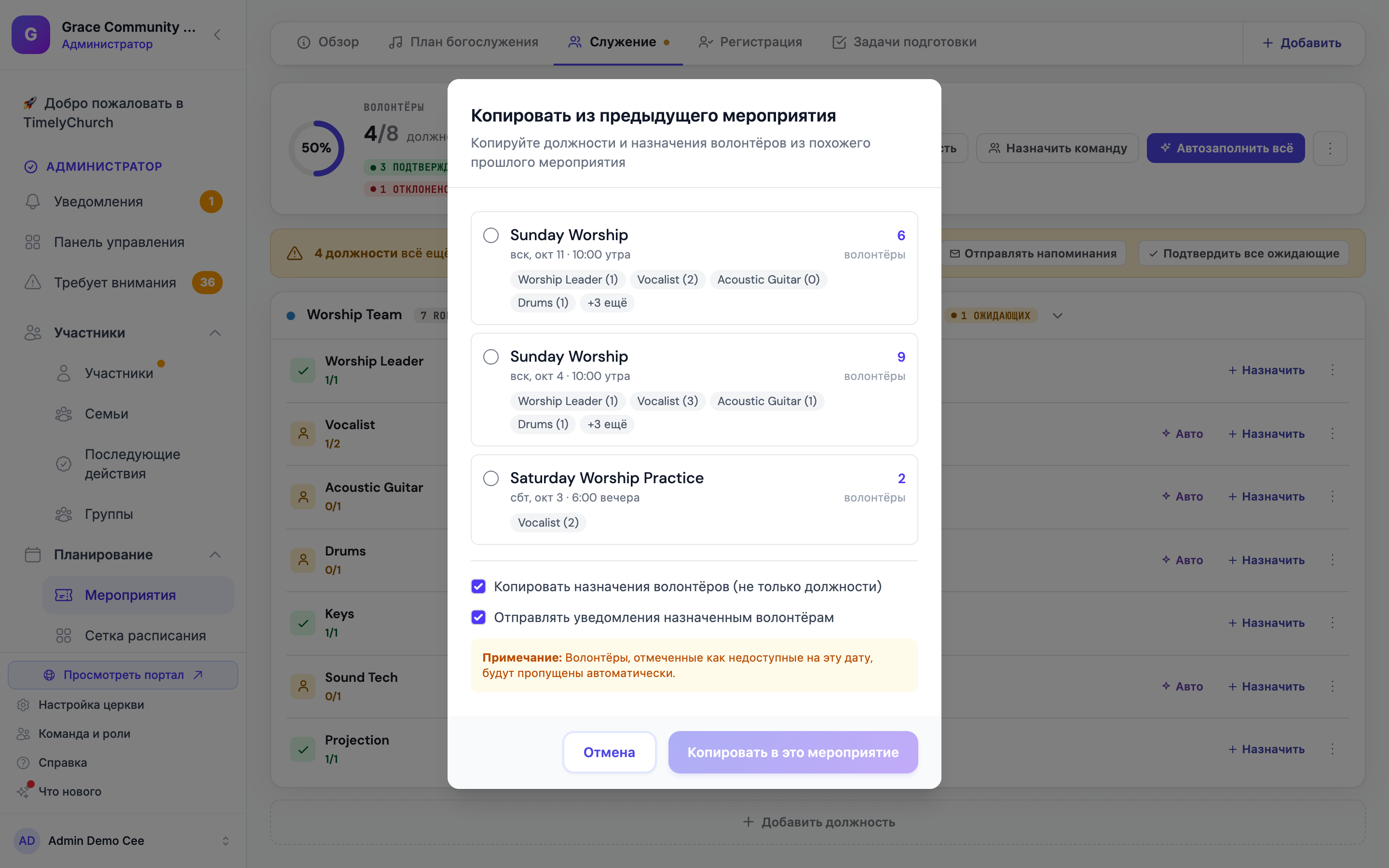
Task: Collapse the sidebar with the chevron arrow
Action: coord(218,35)
